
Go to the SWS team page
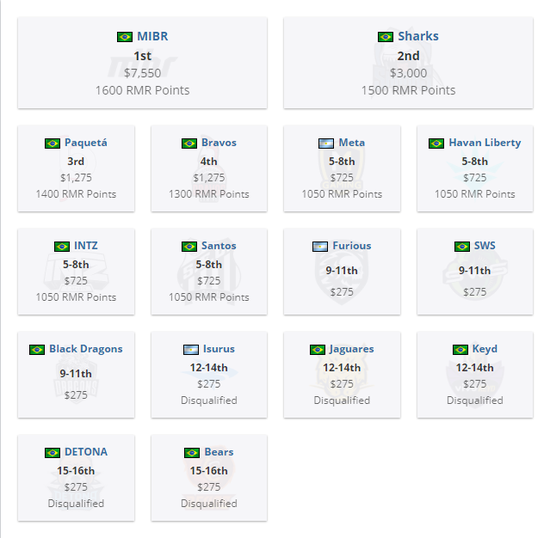[x=485, y=246]
